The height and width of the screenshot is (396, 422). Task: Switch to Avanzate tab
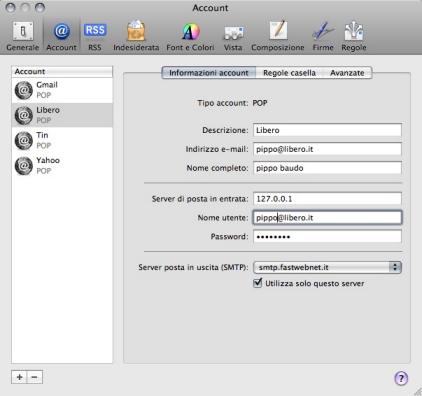(347, 73)
